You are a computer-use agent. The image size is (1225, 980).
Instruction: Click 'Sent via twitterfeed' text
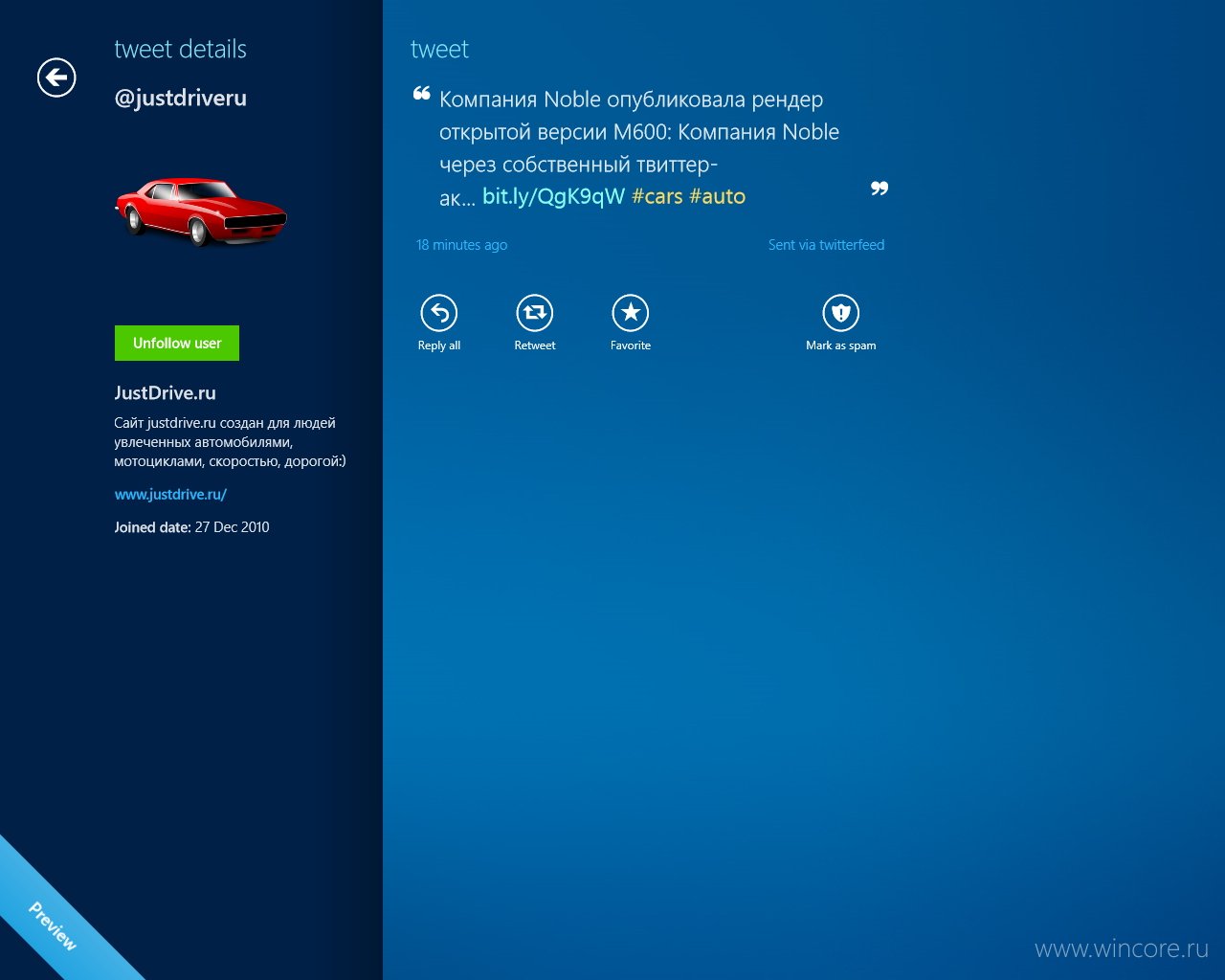pos(826,245)
